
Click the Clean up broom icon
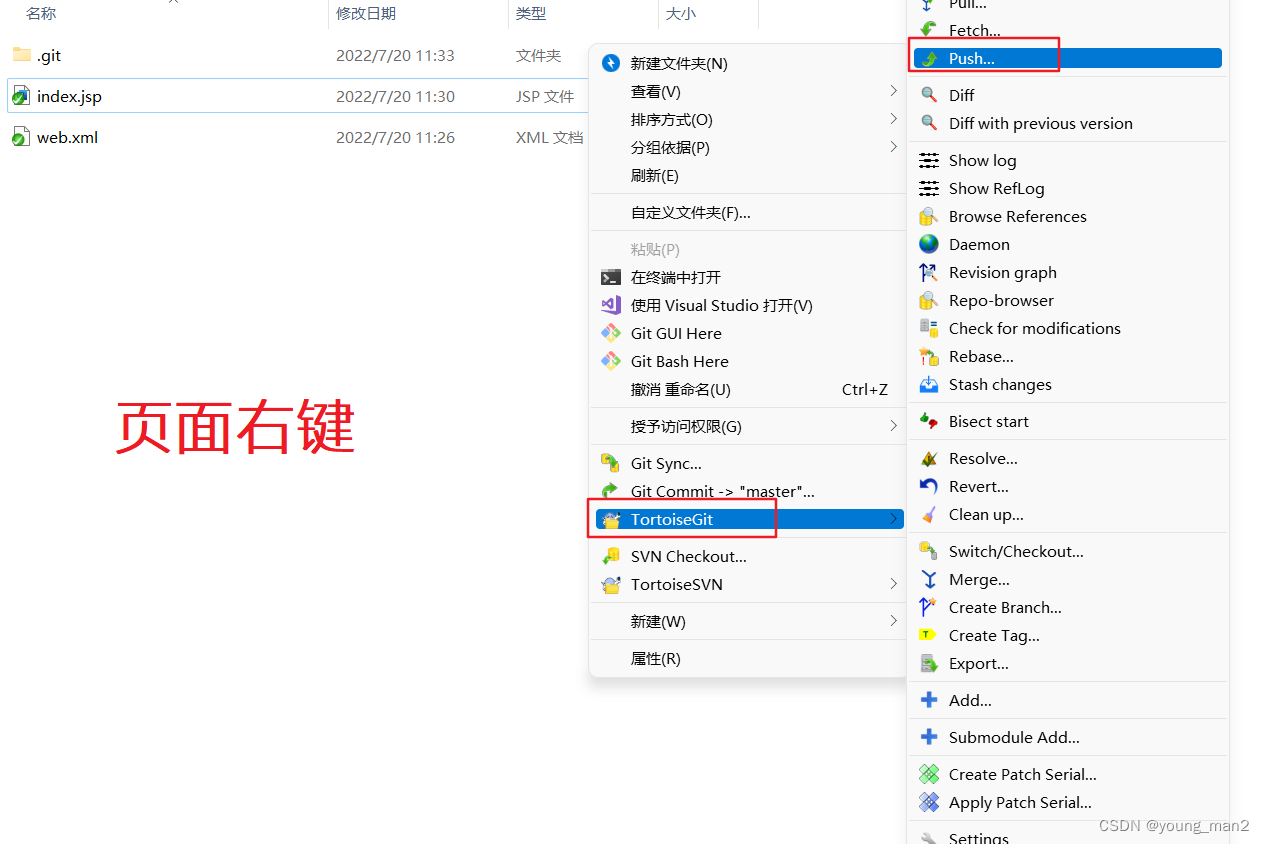coord(929,514)
